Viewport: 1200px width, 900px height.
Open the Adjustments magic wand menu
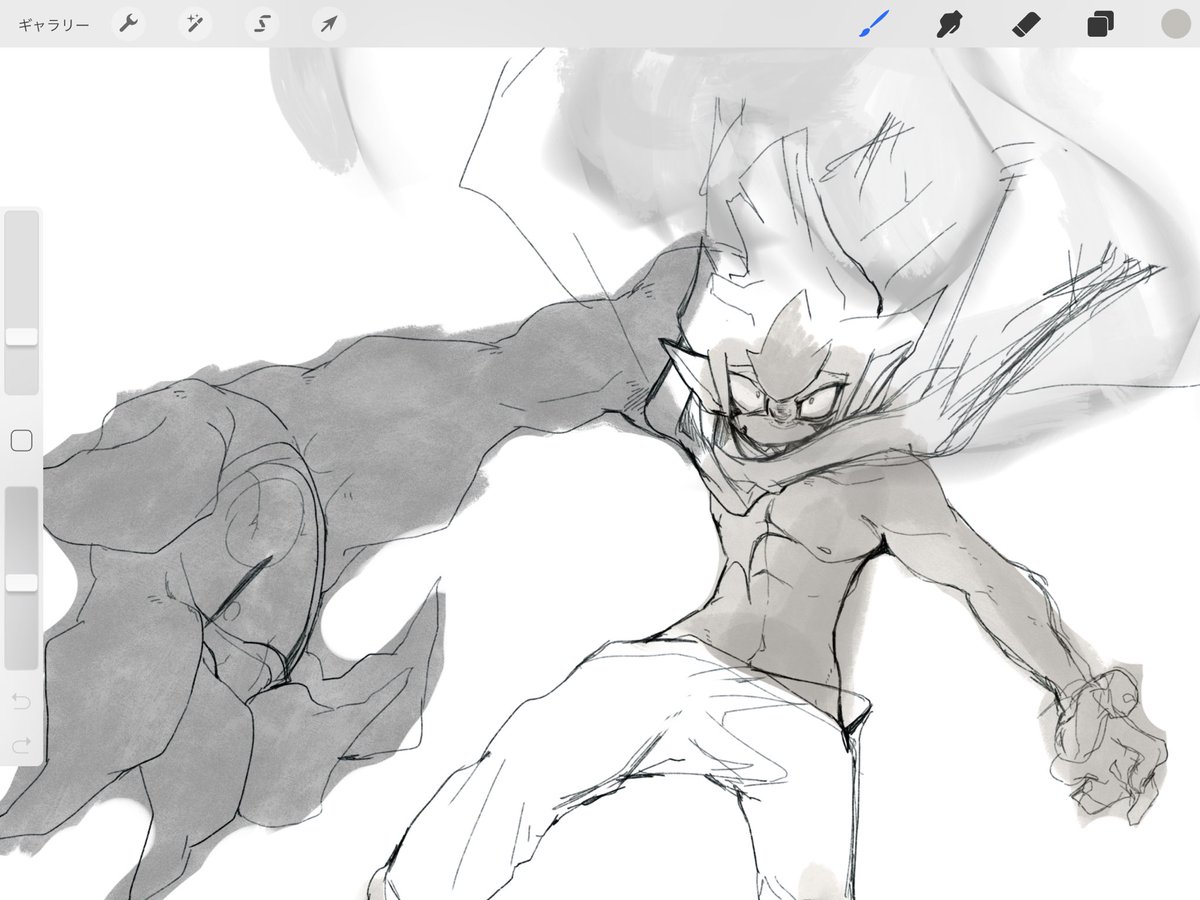tap(194, 24)
